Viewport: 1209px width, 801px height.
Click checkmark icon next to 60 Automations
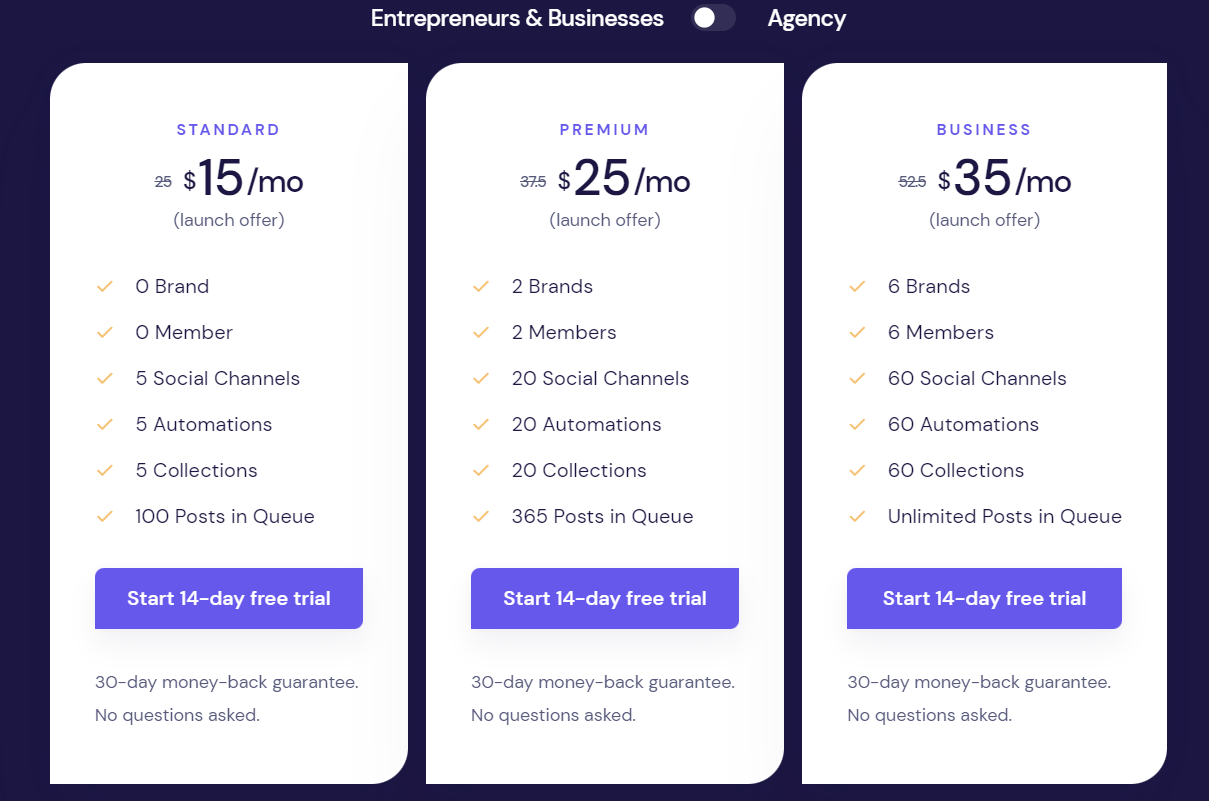(857, 425)
